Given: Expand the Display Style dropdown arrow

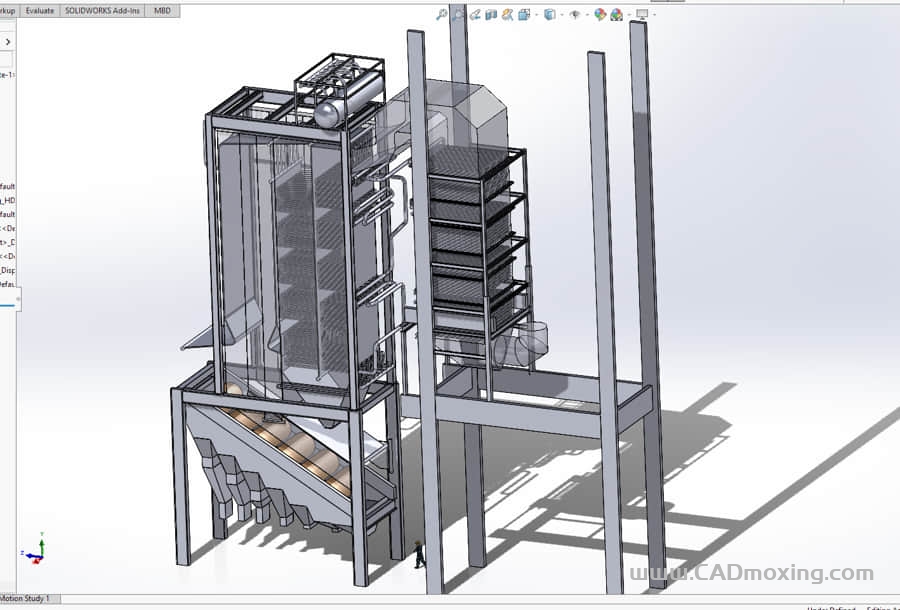Looking at the screenshot, I should (561, 15).
